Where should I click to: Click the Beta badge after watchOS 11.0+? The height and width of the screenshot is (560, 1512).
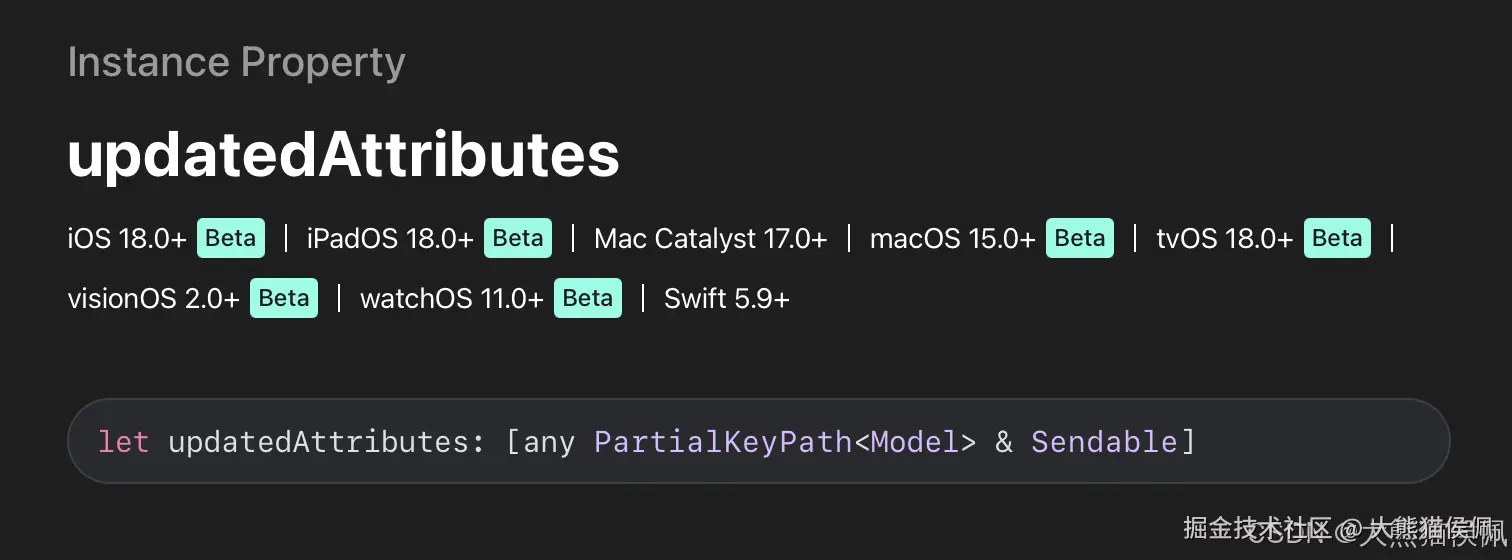click(588, 298)
